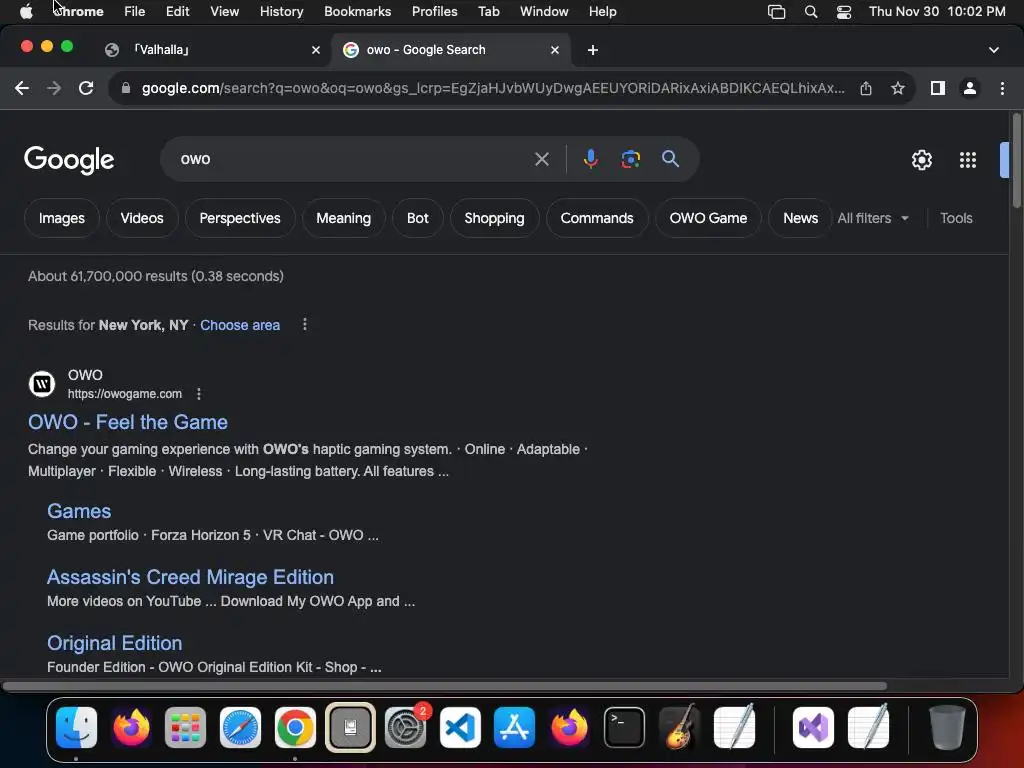The width and height of the screenshot is (1024, 768).
Task: Open Safari from the Dock
Action: (240, 728)
